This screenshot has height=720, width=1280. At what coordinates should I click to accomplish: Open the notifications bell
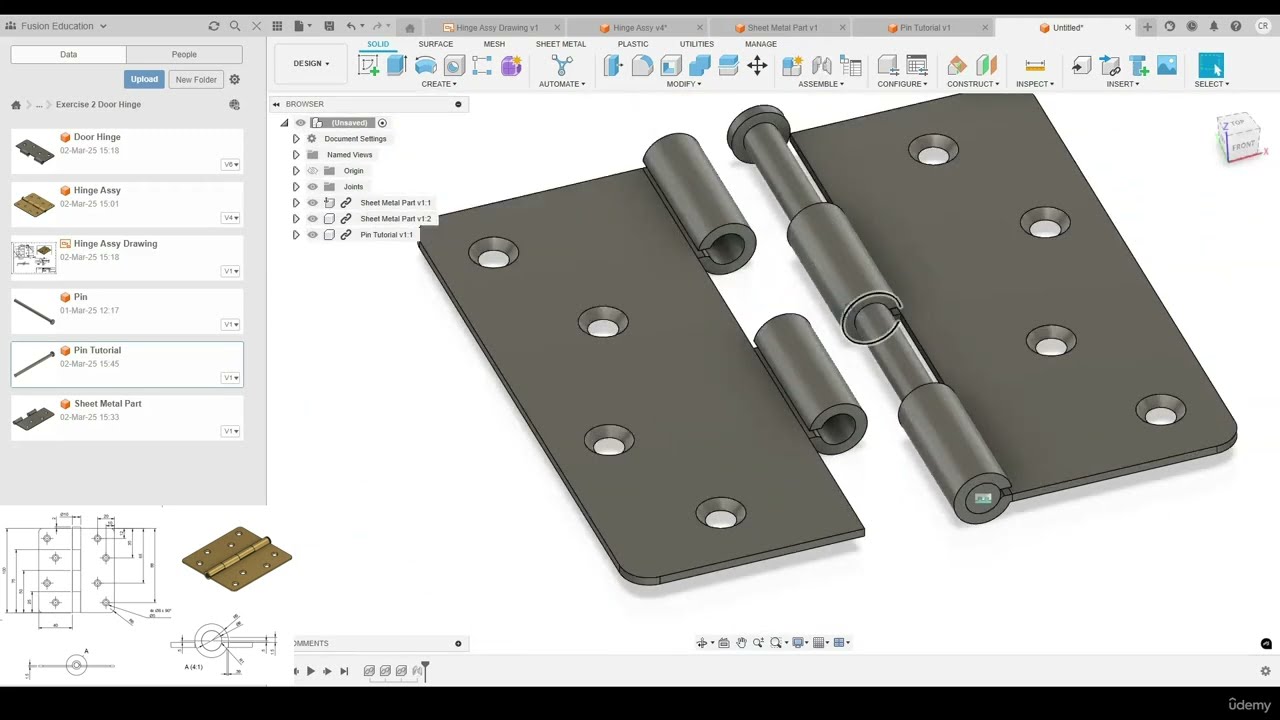[x=1214, y=27]
